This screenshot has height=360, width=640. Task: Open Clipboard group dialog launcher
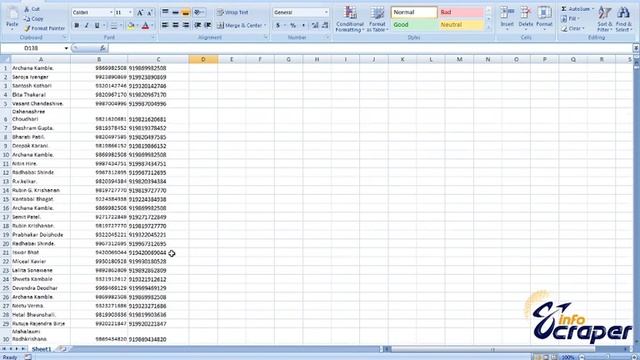[x=64, y=38]
